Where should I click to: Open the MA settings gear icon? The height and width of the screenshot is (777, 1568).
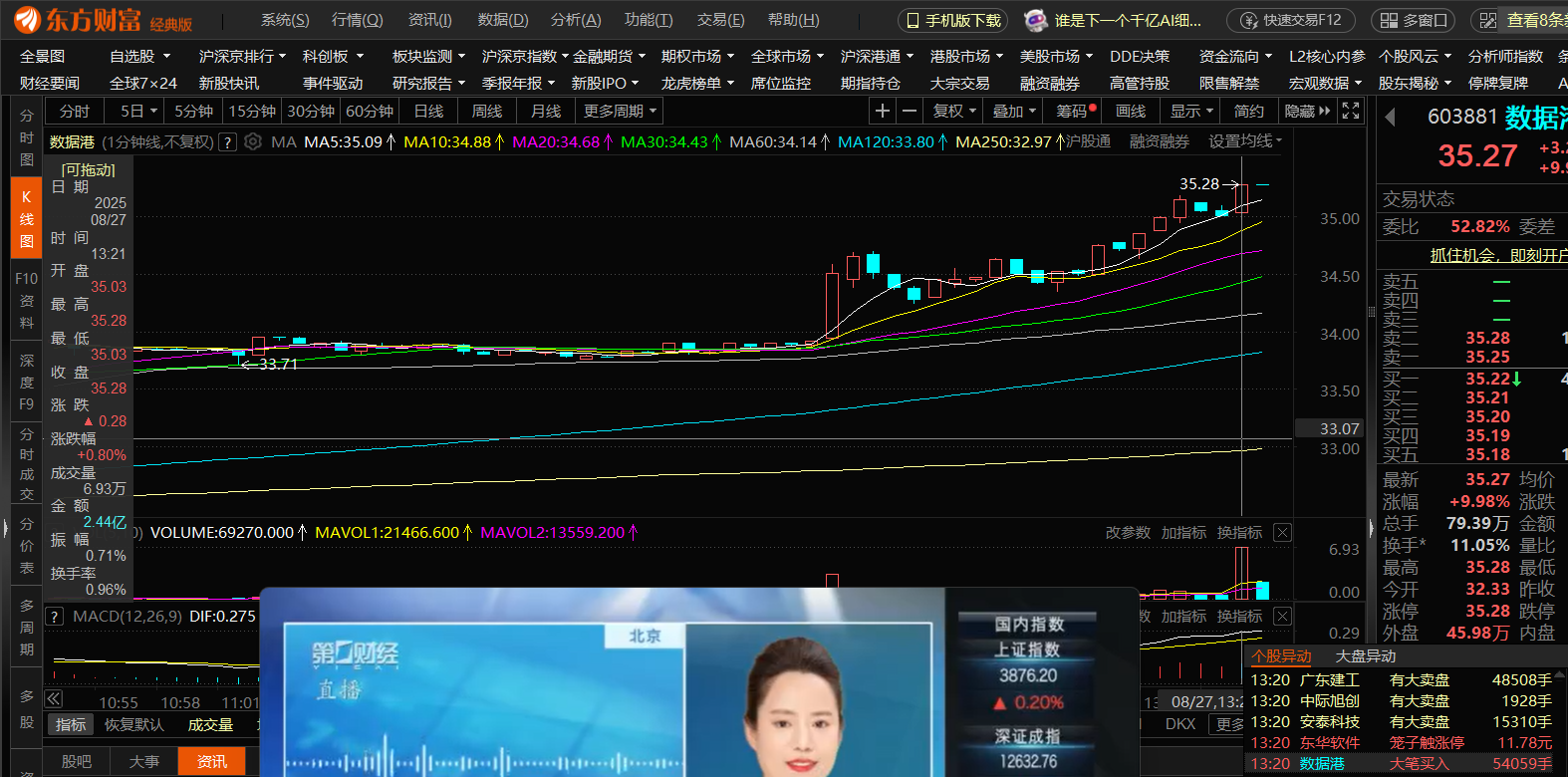pyautogui.click(x=253, y=141)
